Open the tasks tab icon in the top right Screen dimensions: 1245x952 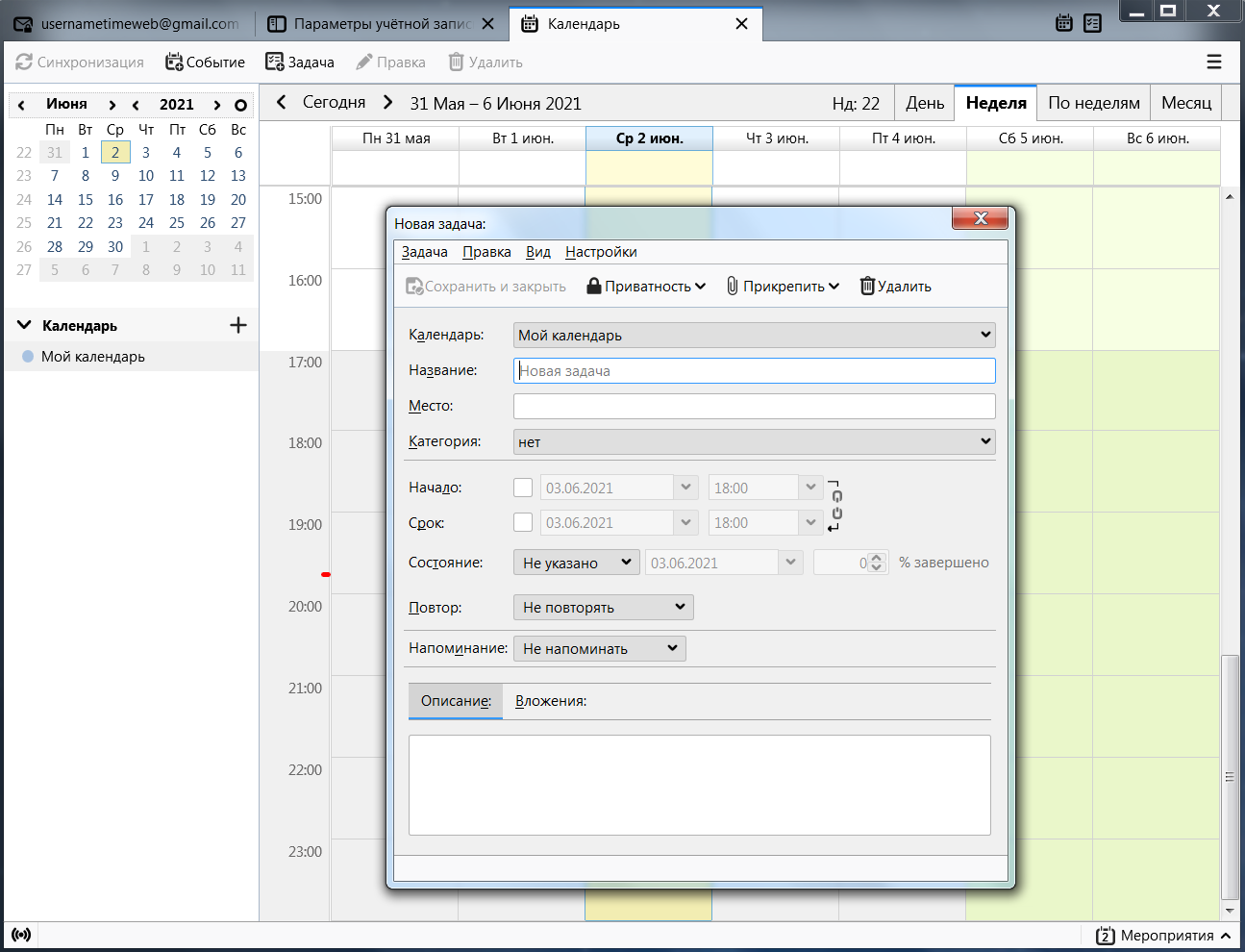[x=1092, y=23]
